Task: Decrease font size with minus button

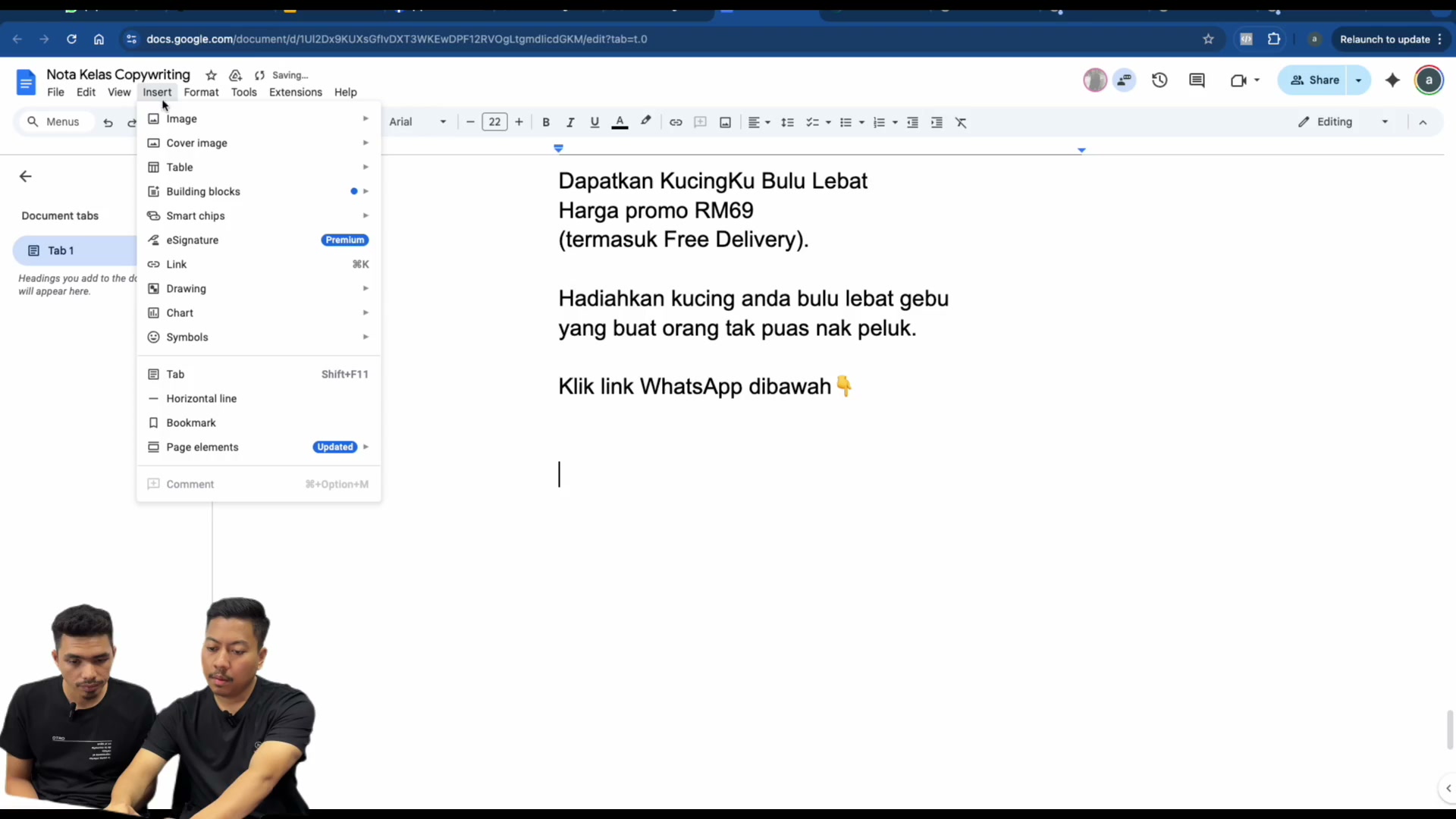Action: point(470,122)
